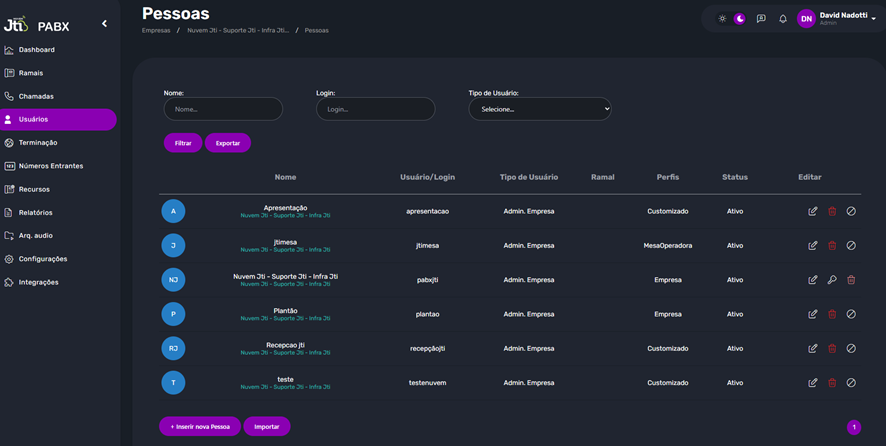Open the chat messages icon in header
Image resolution: width=886 pixels, height=446 pixels.
(x=761, y=19)
